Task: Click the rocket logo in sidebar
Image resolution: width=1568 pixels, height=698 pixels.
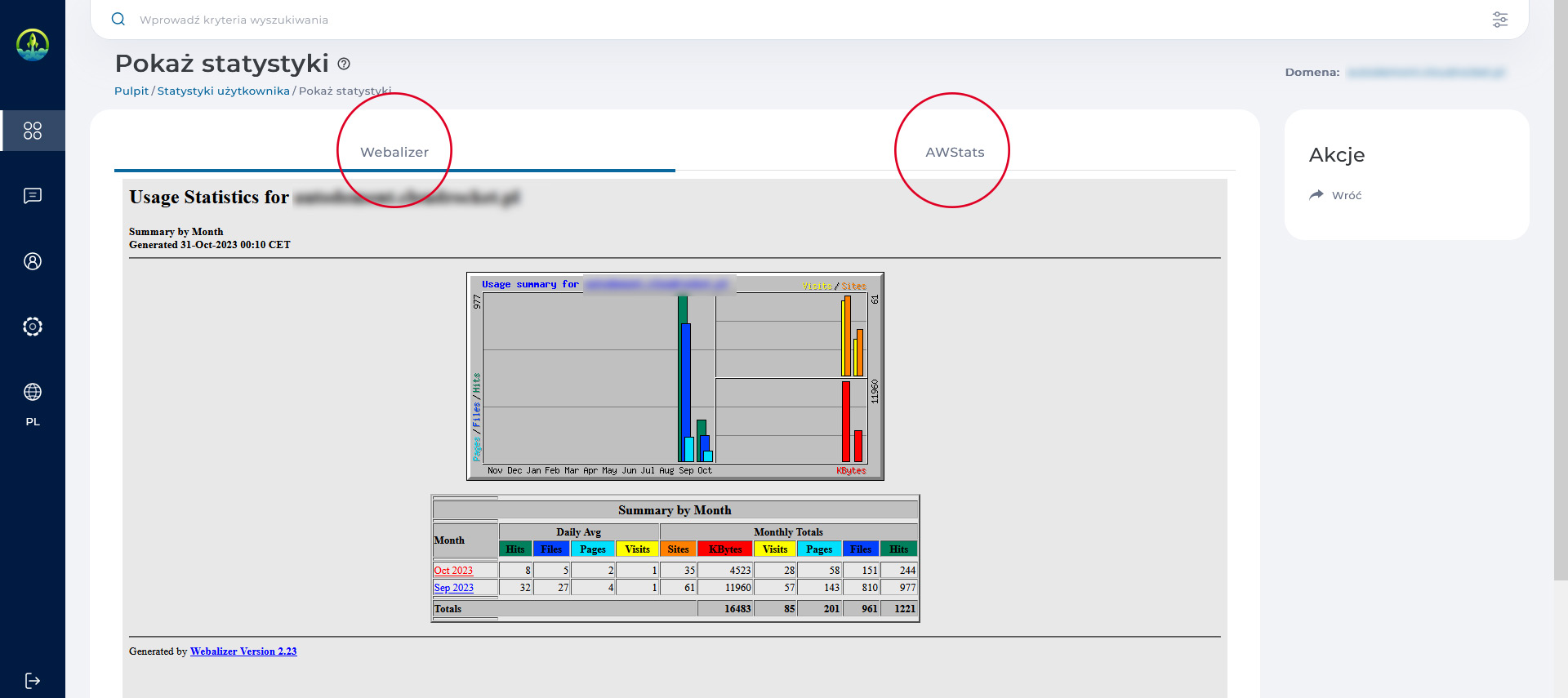Action: pos(33,45)
